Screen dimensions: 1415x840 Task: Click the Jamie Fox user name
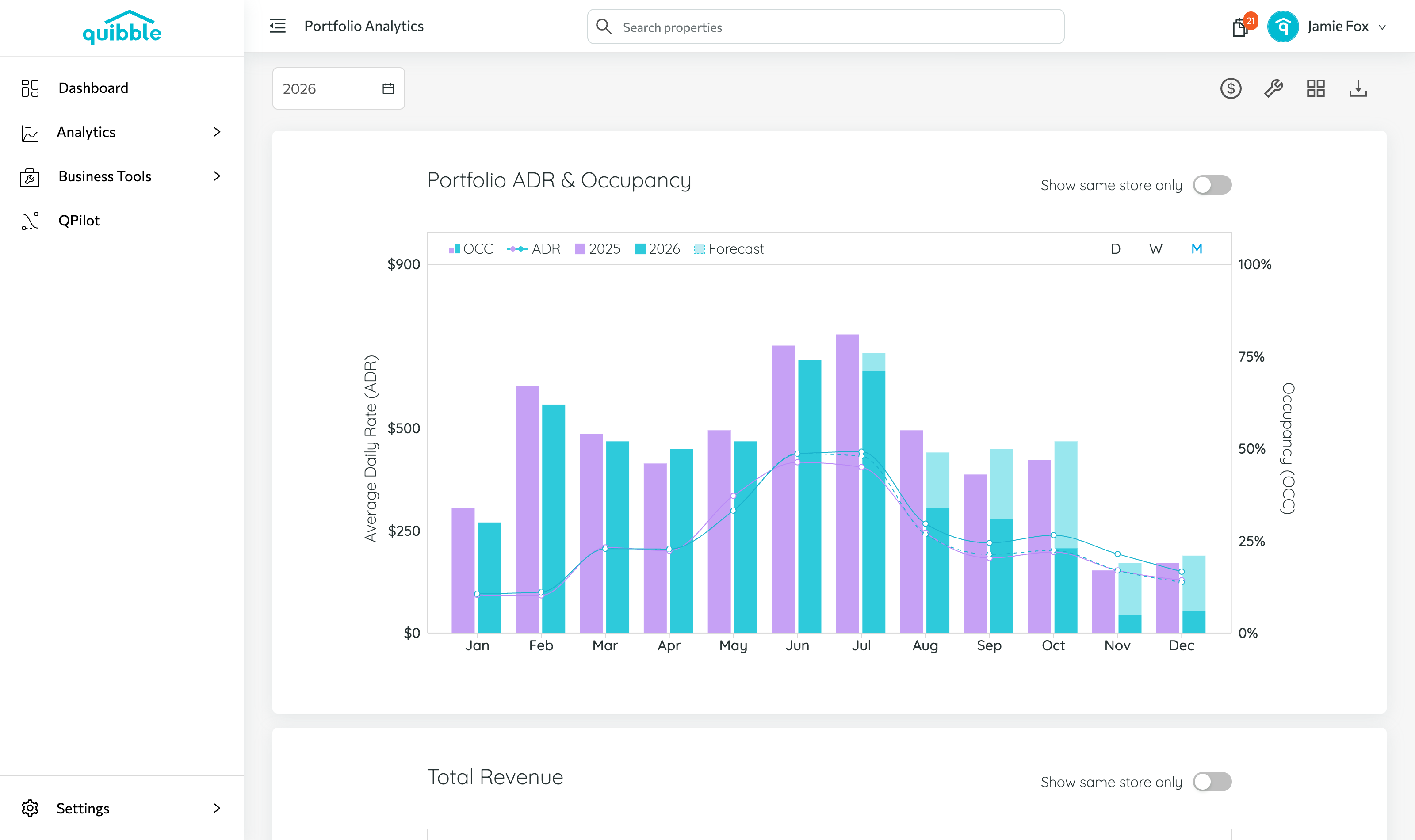tap(1338, 26)
